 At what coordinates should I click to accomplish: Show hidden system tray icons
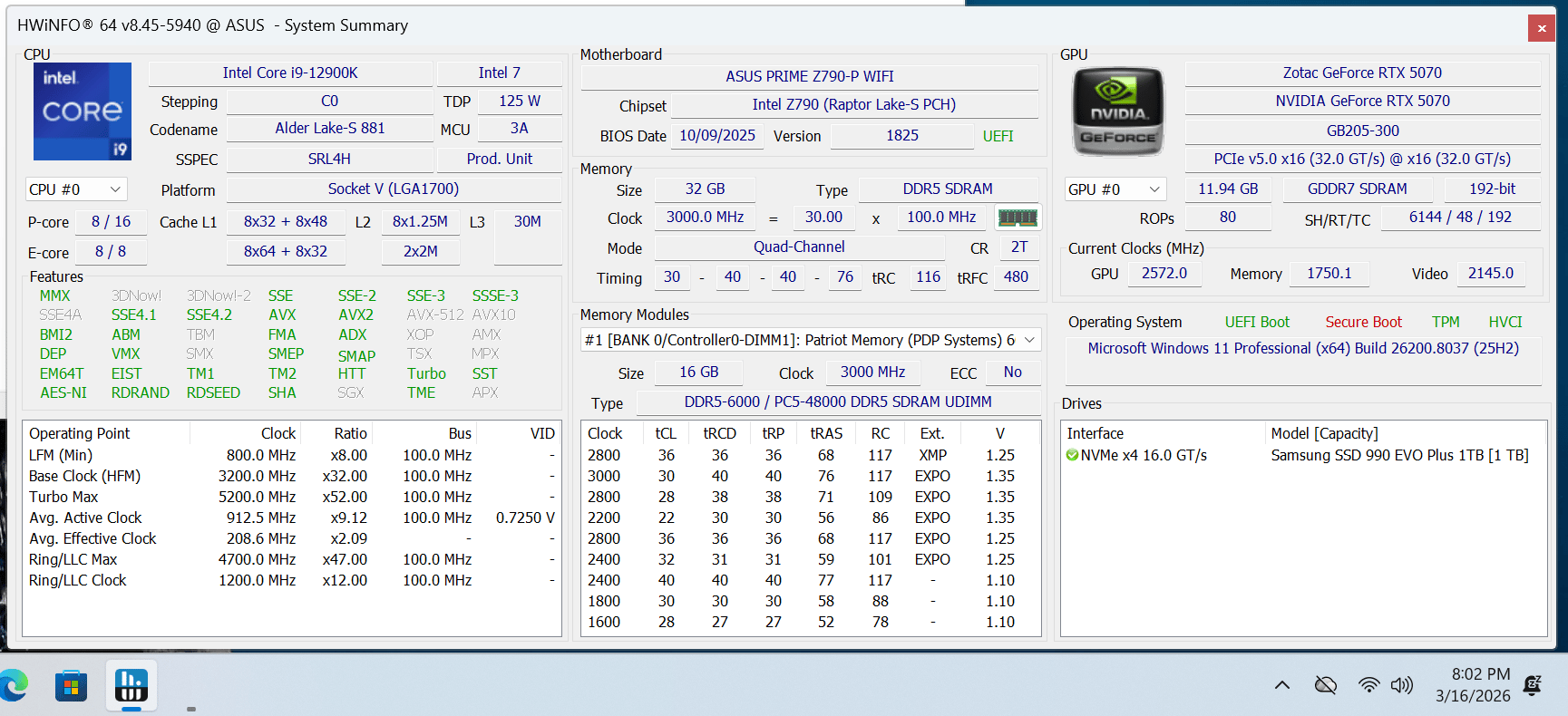tap(1282, 685)
